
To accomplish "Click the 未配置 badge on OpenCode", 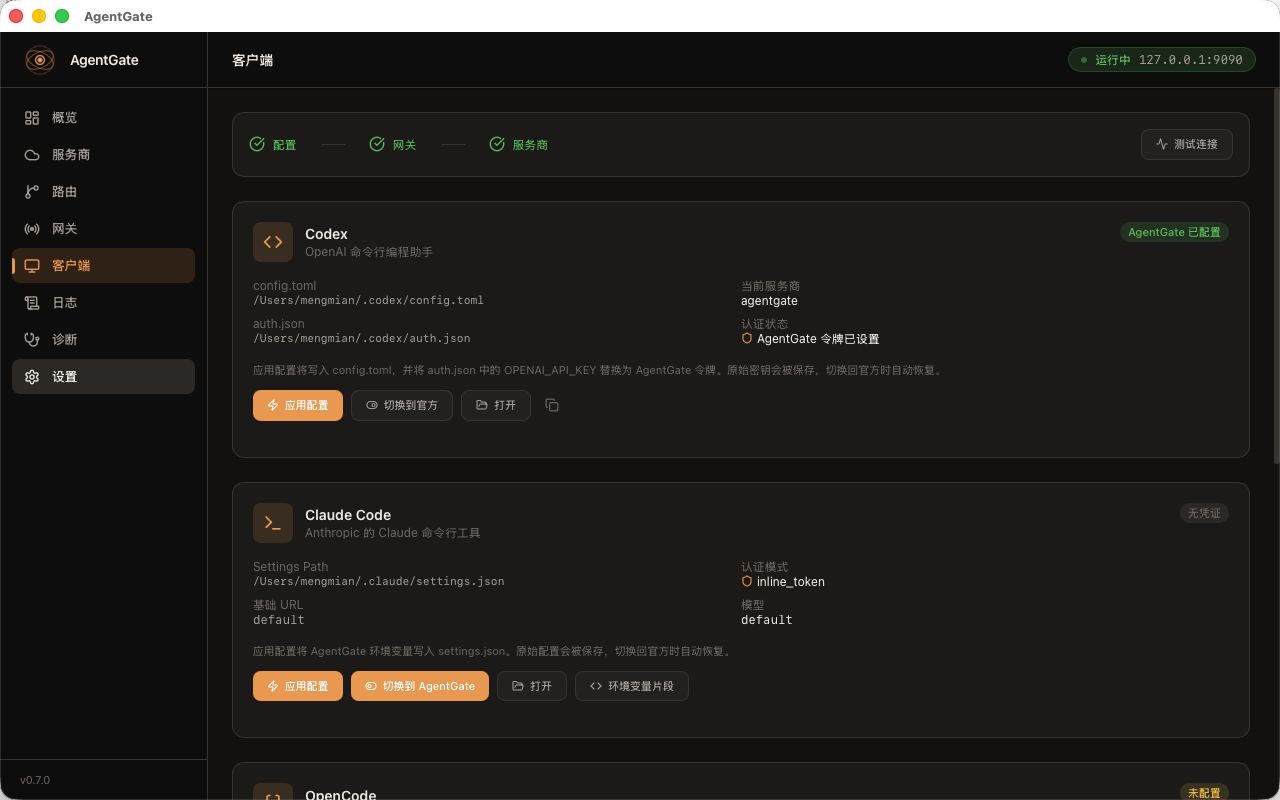I will point(1204,793).
